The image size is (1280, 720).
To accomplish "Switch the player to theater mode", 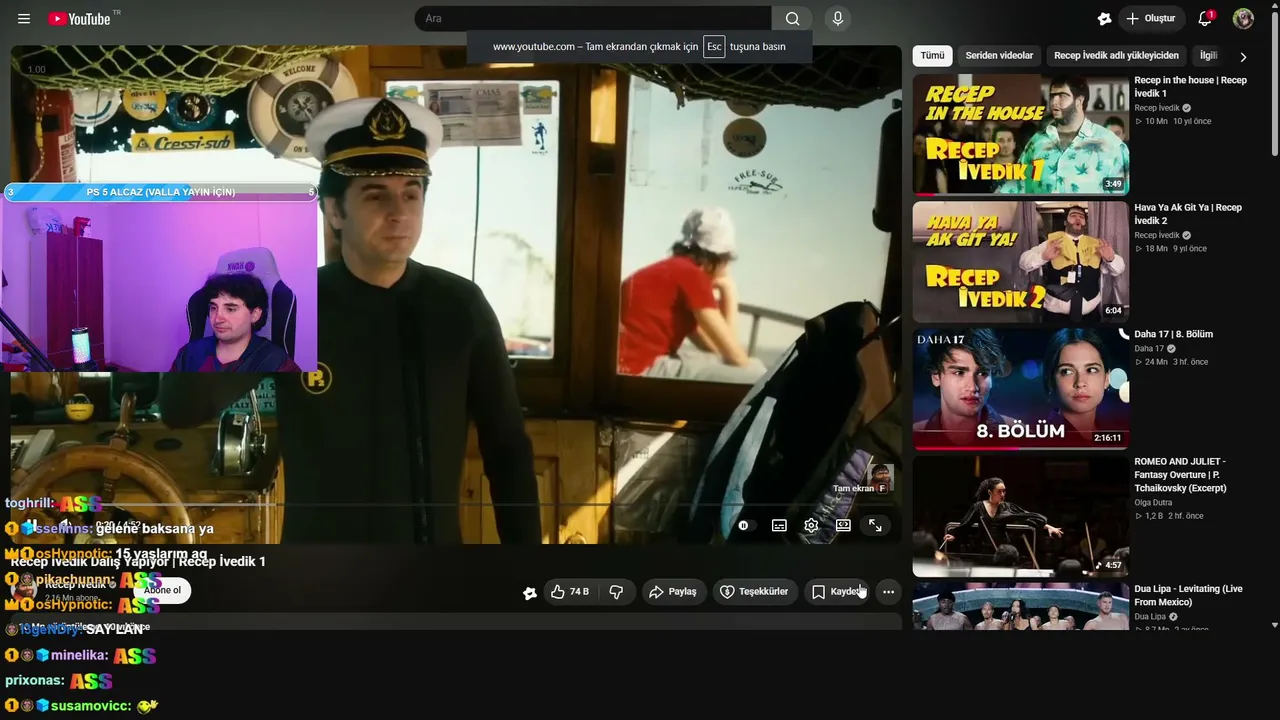I will click(843, 526).
